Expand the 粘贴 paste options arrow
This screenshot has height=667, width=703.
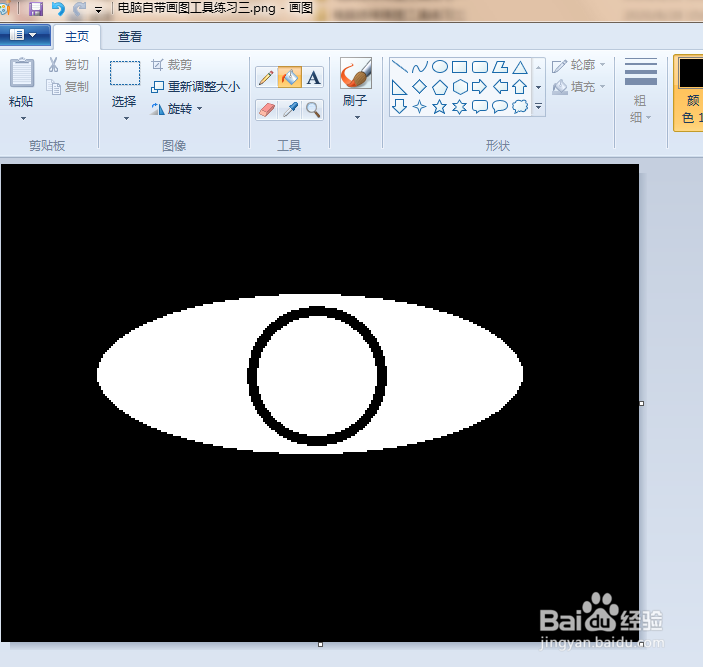[x=23, y=119]
